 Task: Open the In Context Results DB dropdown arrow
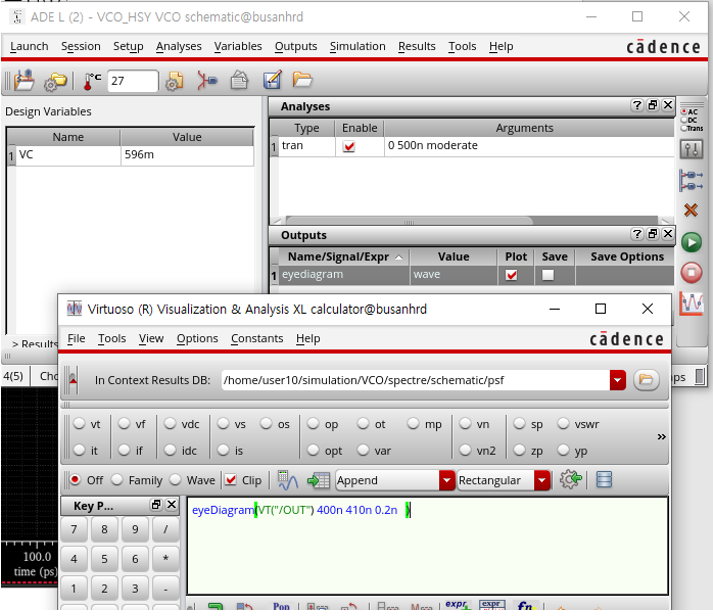(618, 380)
